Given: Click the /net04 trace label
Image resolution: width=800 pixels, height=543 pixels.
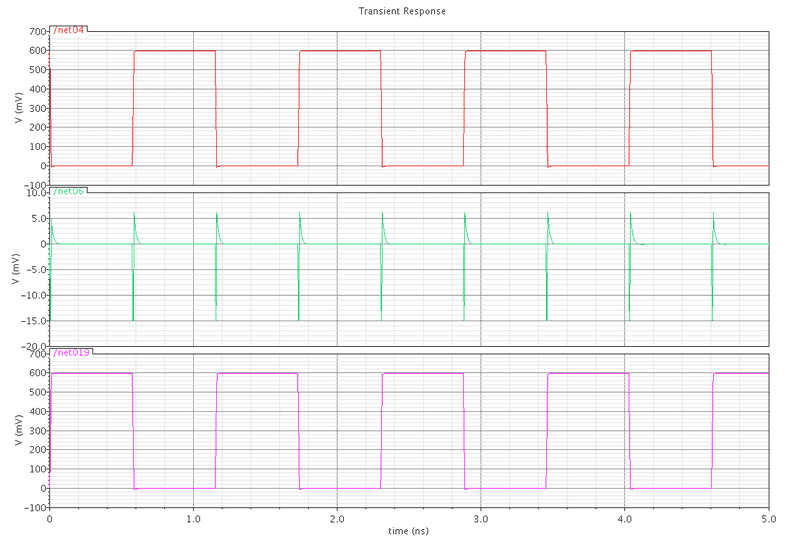Looking at the screenshot, I should coord(68,30).
